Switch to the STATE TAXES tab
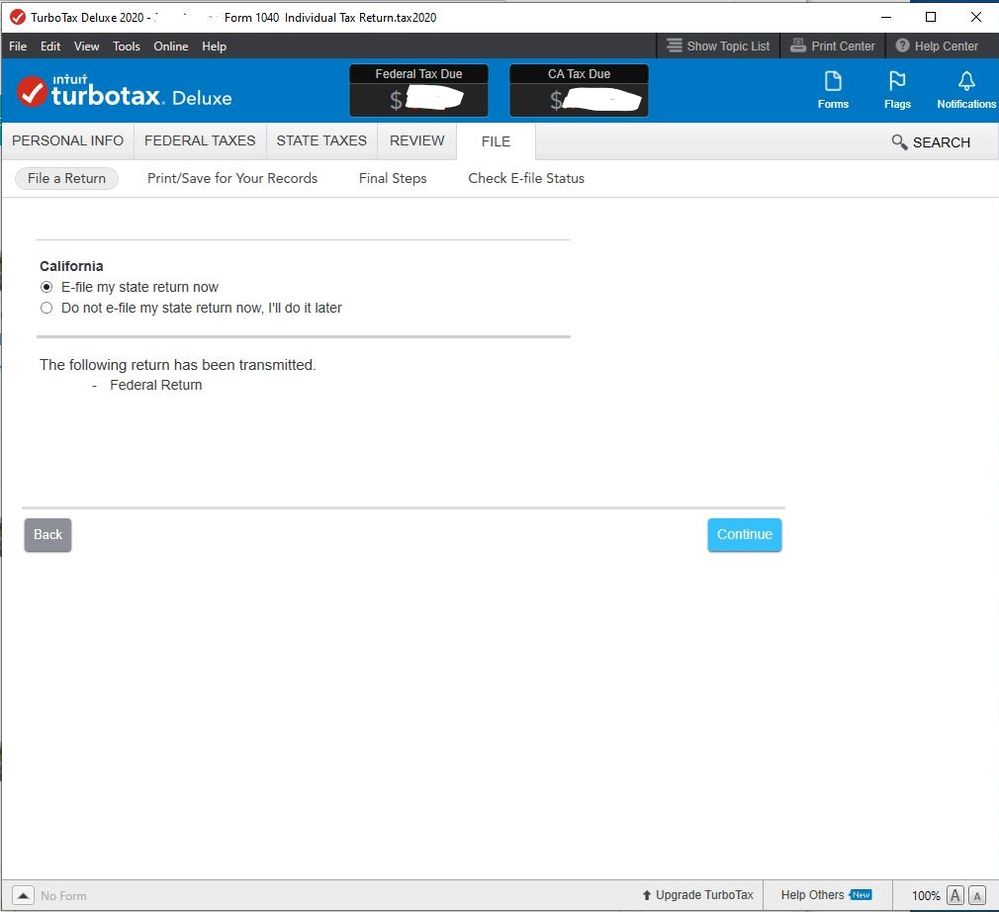 [322, 141]
